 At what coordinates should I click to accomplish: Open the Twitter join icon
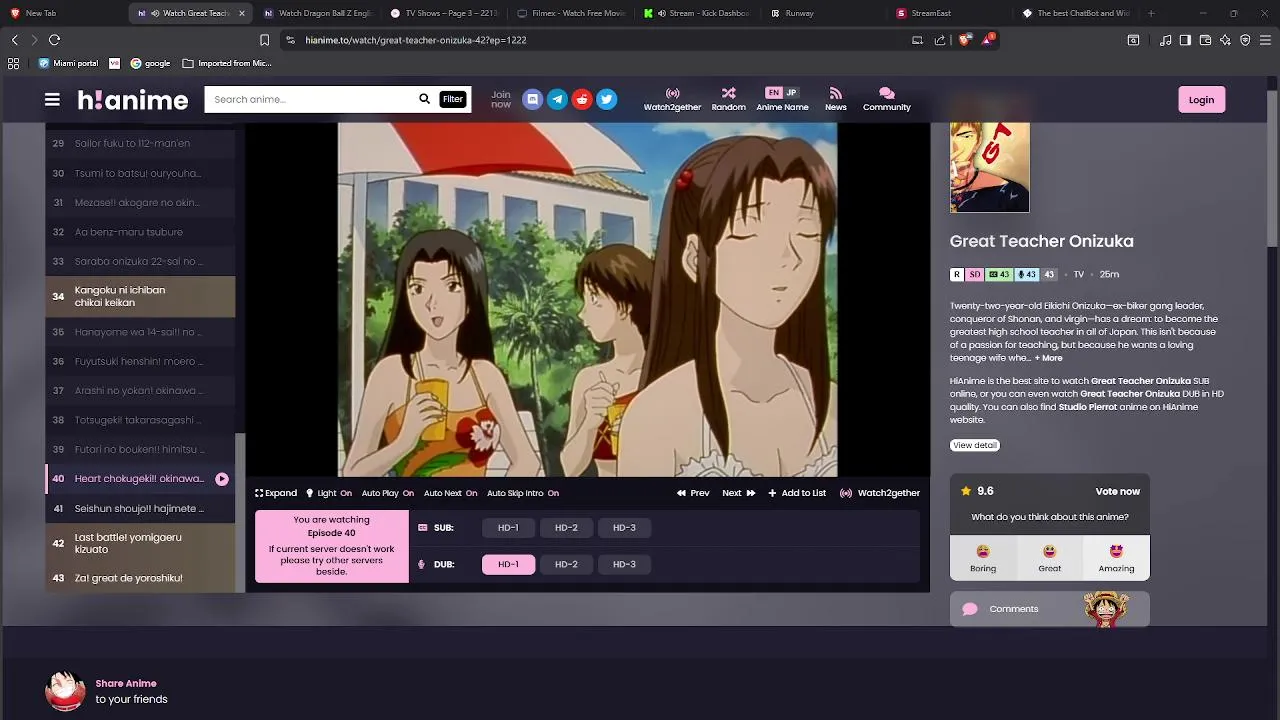tap(606, 99)
